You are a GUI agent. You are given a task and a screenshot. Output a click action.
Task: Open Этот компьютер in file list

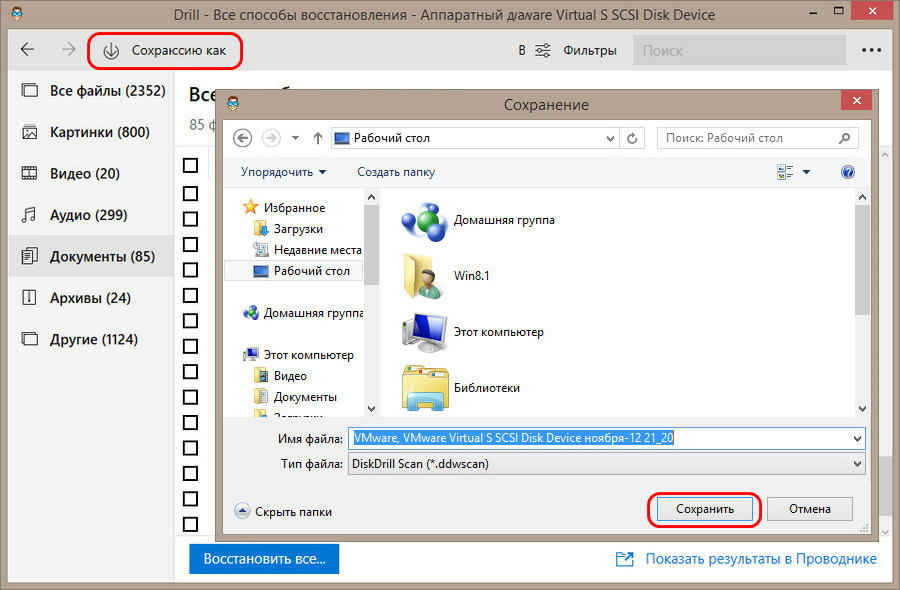click(x=424, y=332)
